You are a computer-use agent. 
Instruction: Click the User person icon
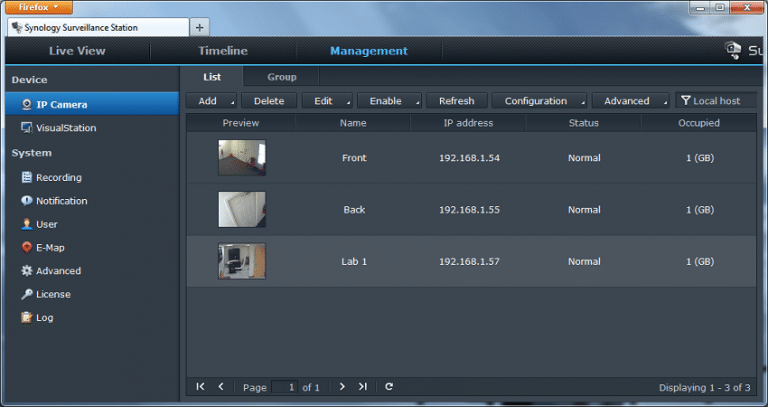point(26,224)
